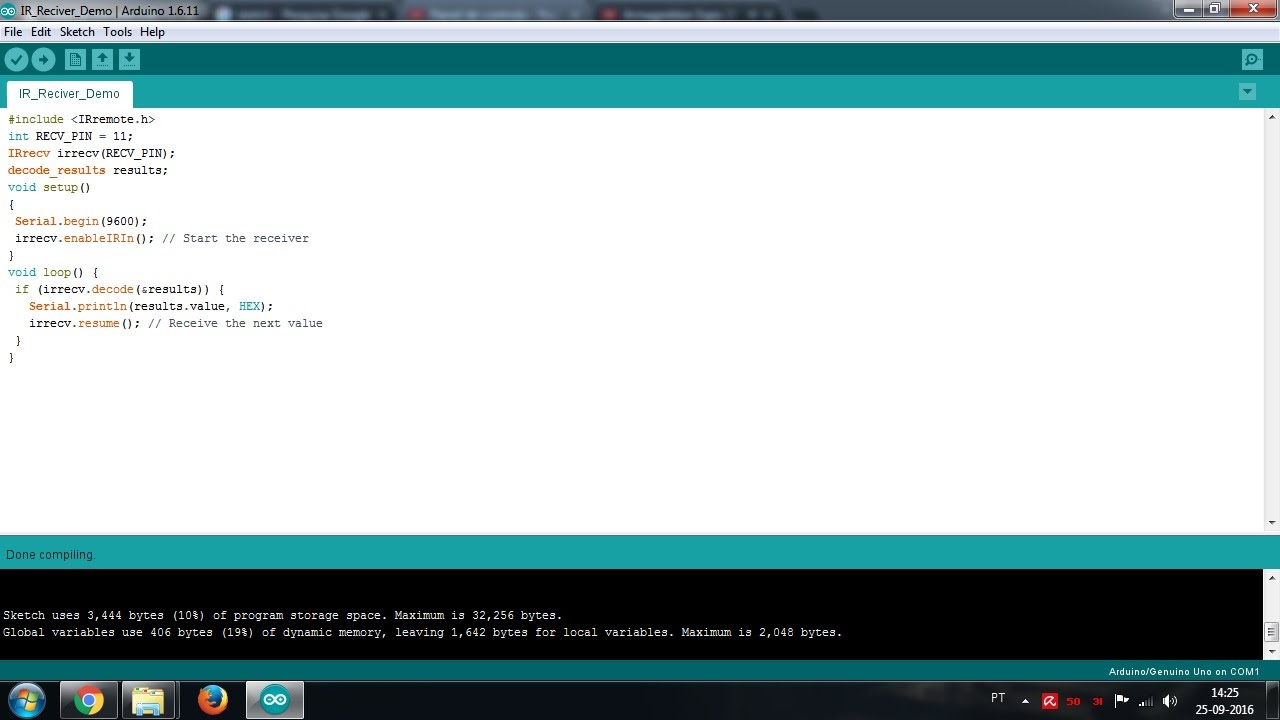Screen dimensions: 1280x720
Task: Launch Chrome from the taskbar
Action: (89, 700)
